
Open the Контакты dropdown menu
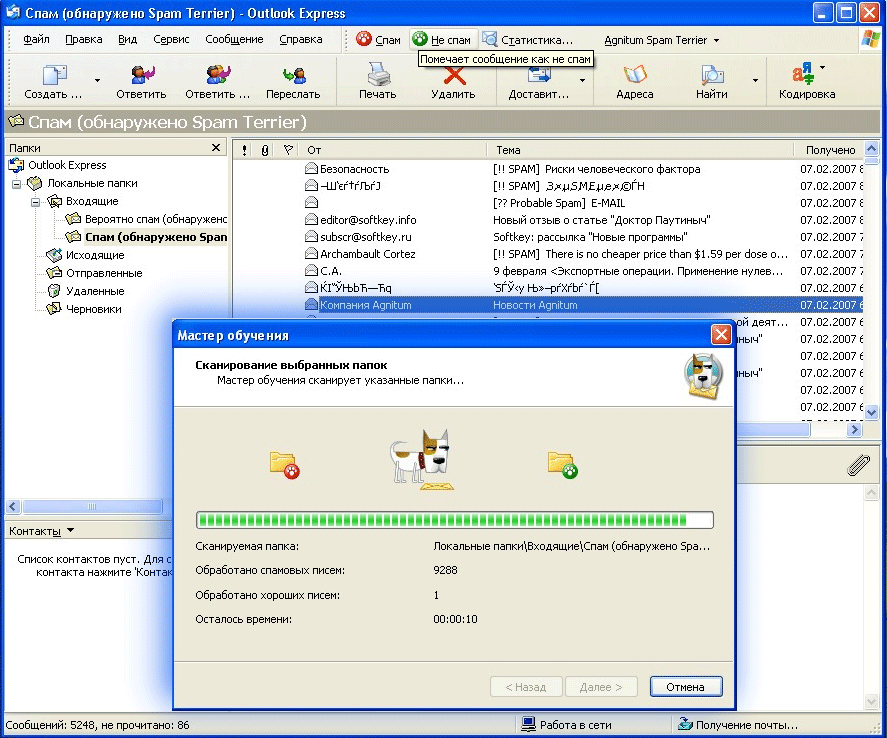click(42, 531)
